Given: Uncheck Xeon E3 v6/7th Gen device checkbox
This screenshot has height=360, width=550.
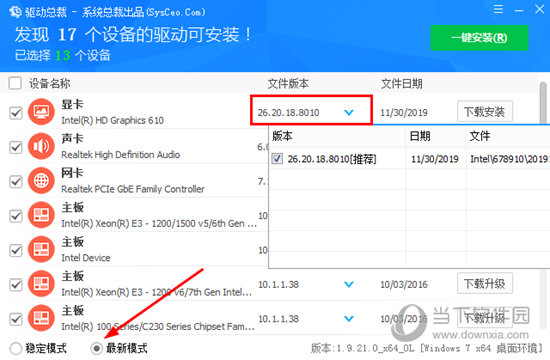Looking at the screenshot, I should coord(16,285).
